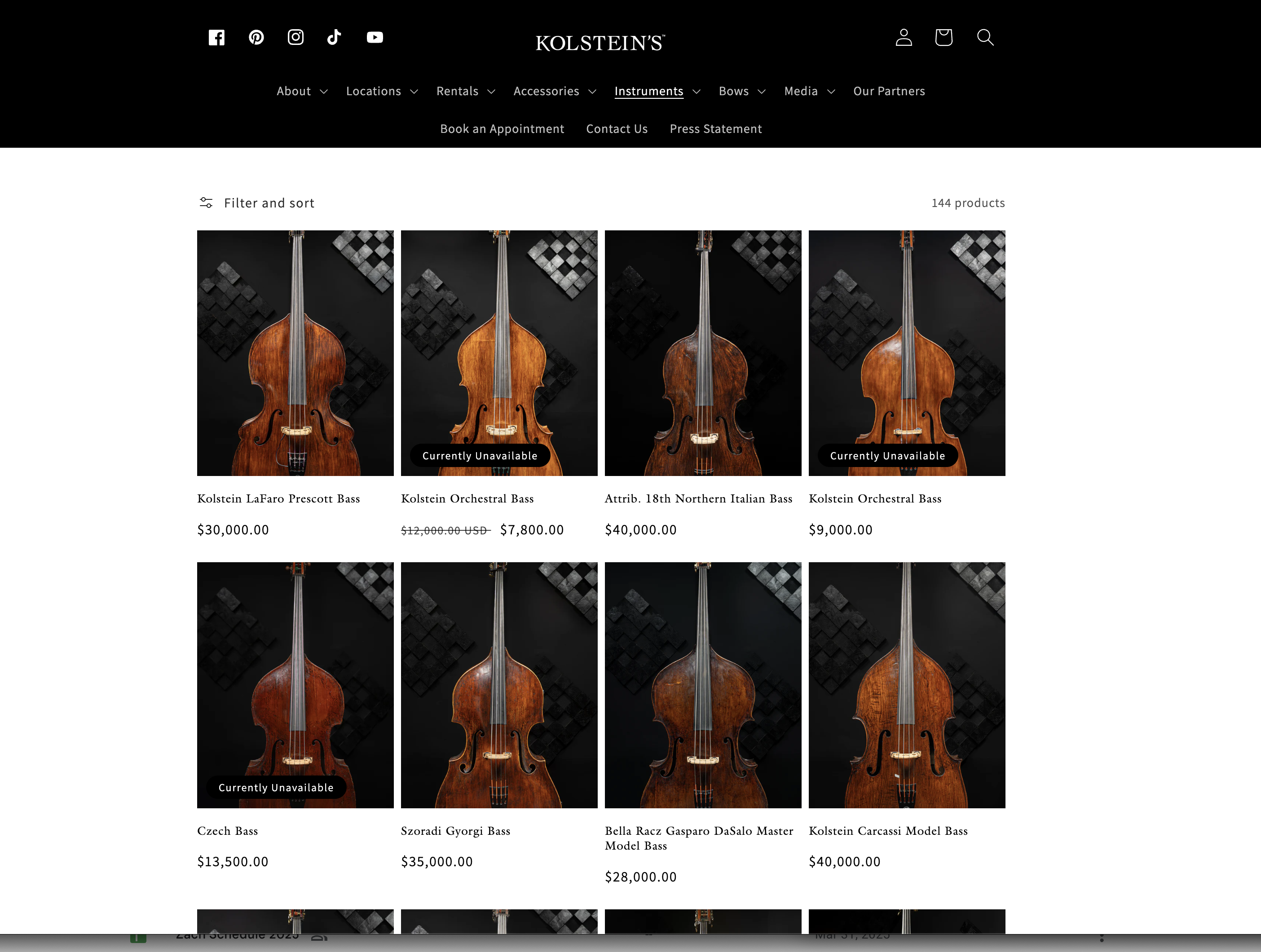
Task: View the shopping cart icon
Action: pos(944,38)
